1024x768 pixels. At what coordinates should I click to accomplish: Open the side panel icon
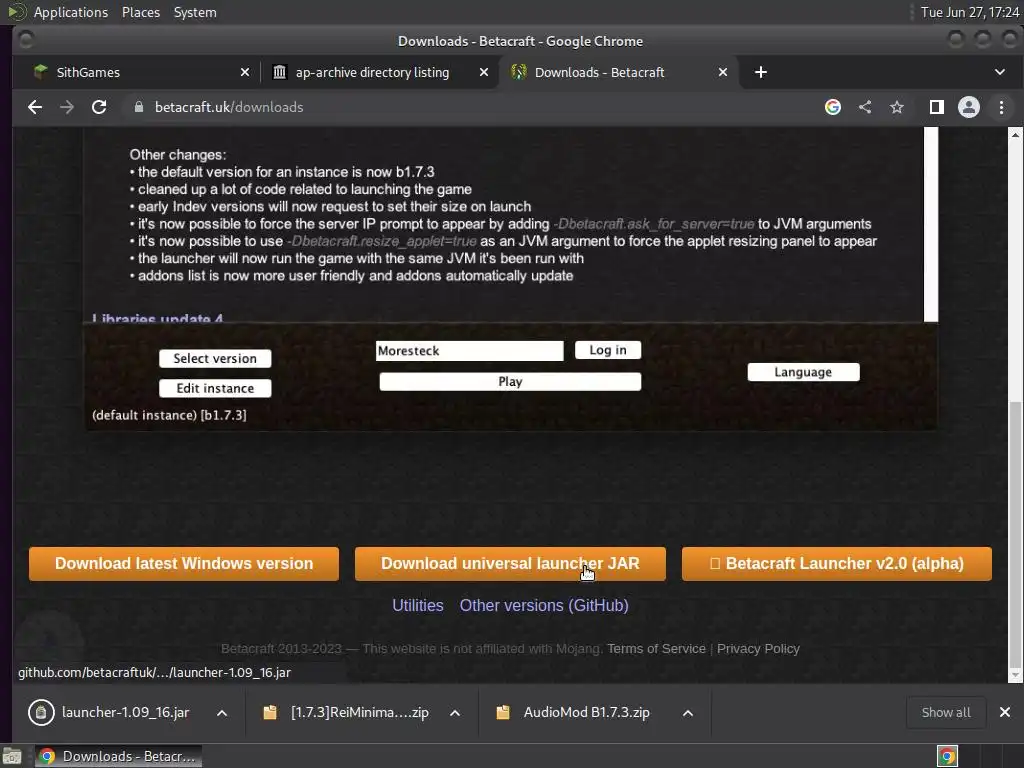click(x=936, y=107)
